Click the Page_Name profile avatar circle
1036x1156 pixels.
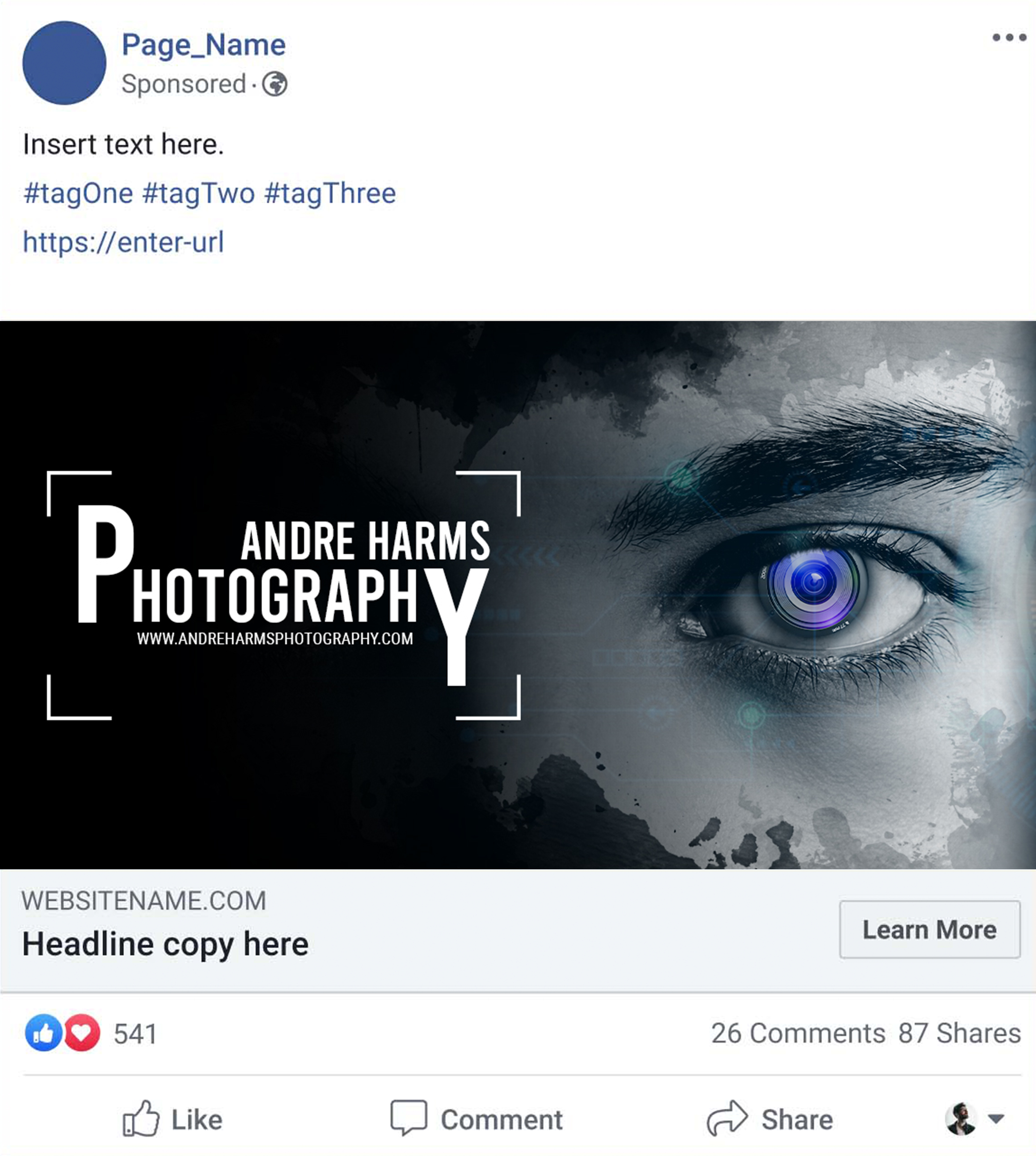(x=64, y=63)
